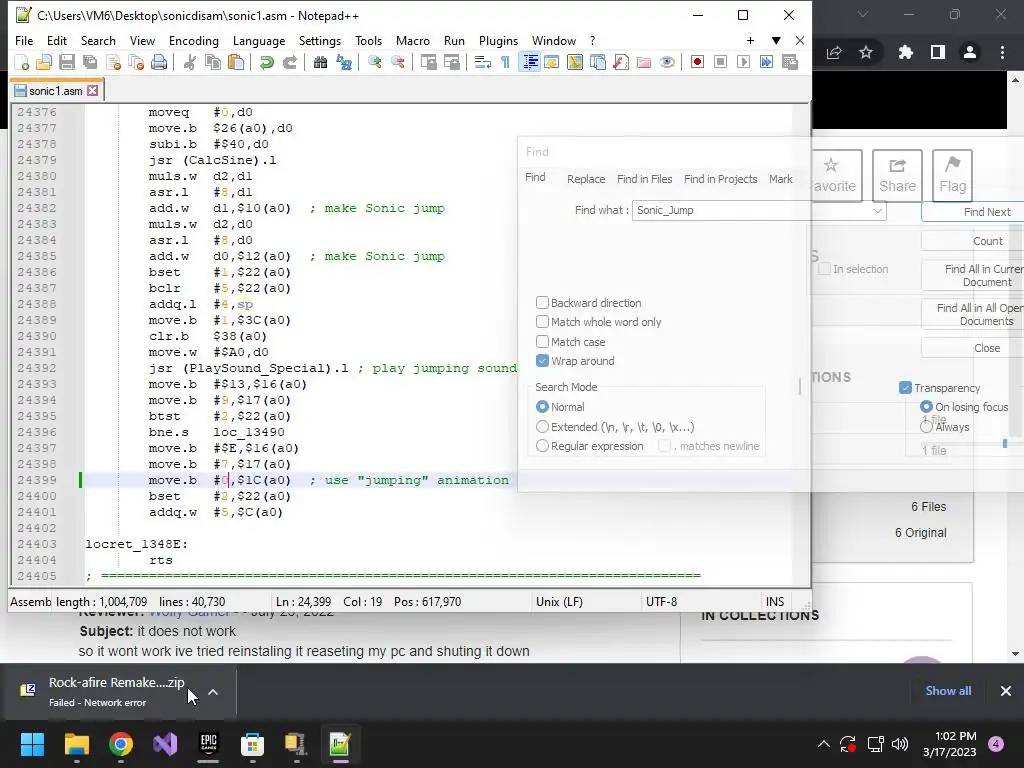The width and height of the screenshot is (1024, 768).
Task: Open Notepad++ document list arrow in menu bar
Action: coord(776,40)
